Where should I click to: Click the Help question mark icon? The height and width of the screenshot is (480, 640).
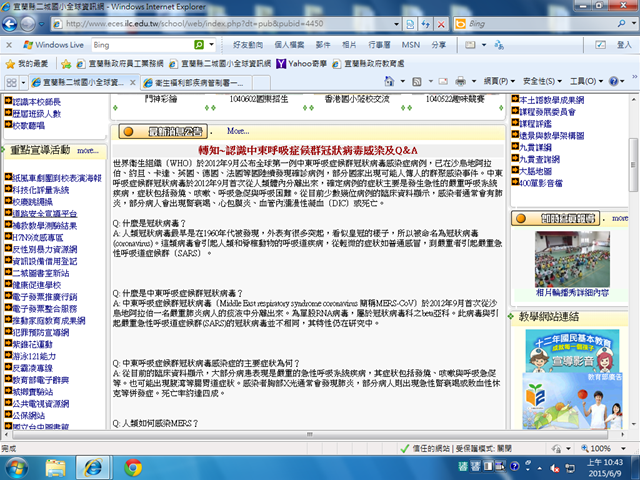pyautogui.click(x=613, y=81)
